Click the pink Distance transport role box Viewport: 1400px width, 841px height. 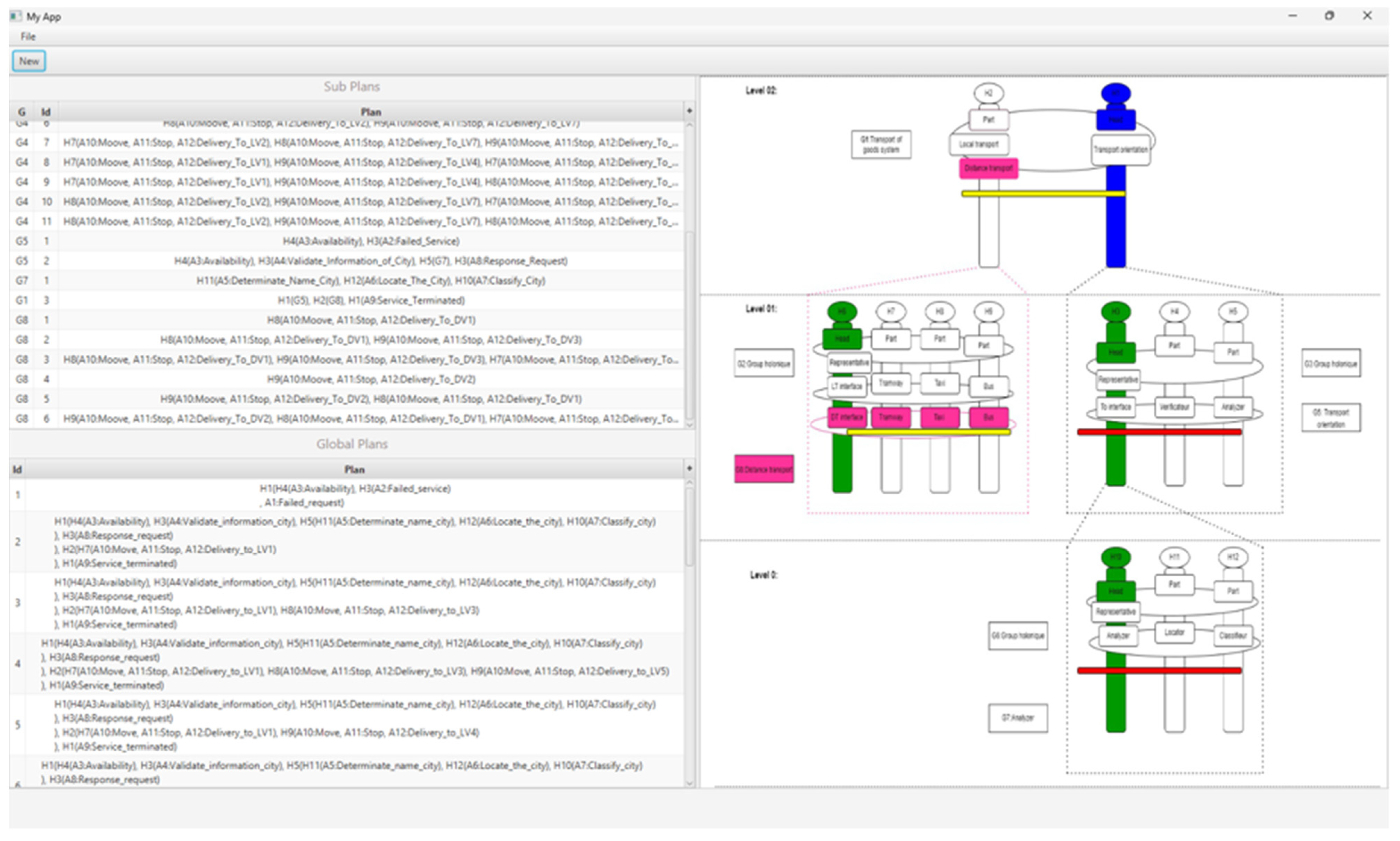(x=988, y=168)
